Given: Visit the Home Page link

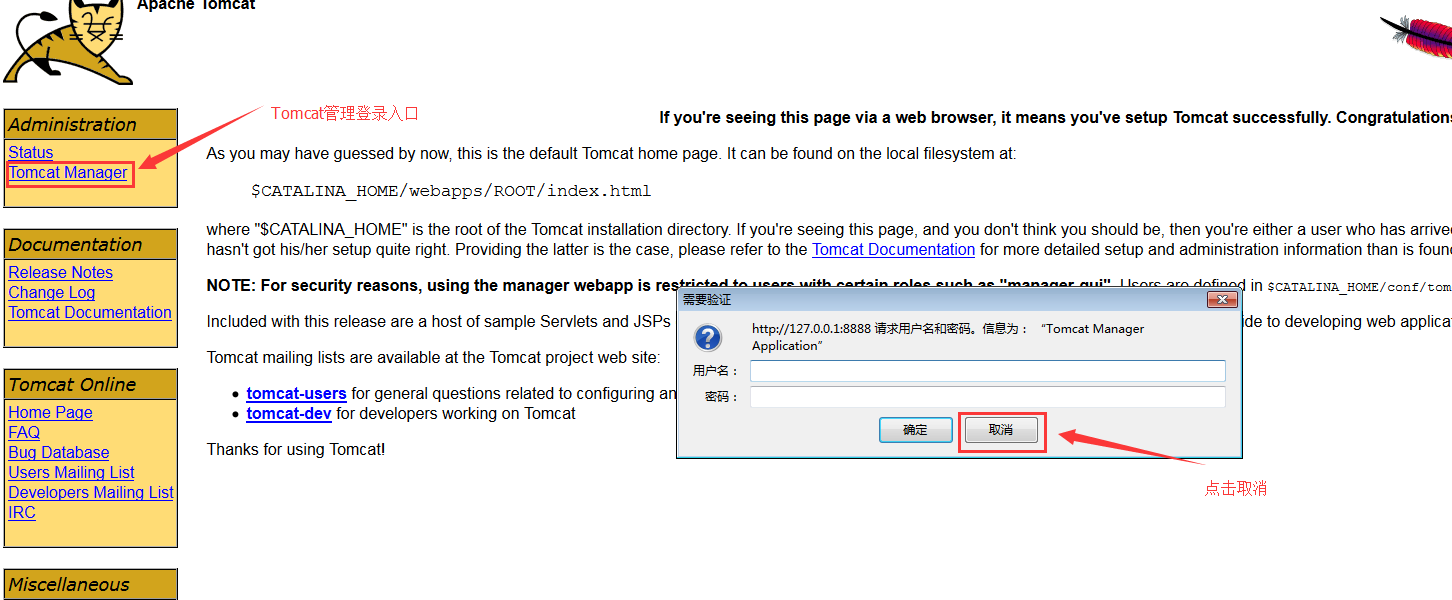Looking at the screenshot, I should [x=50, y=413].
